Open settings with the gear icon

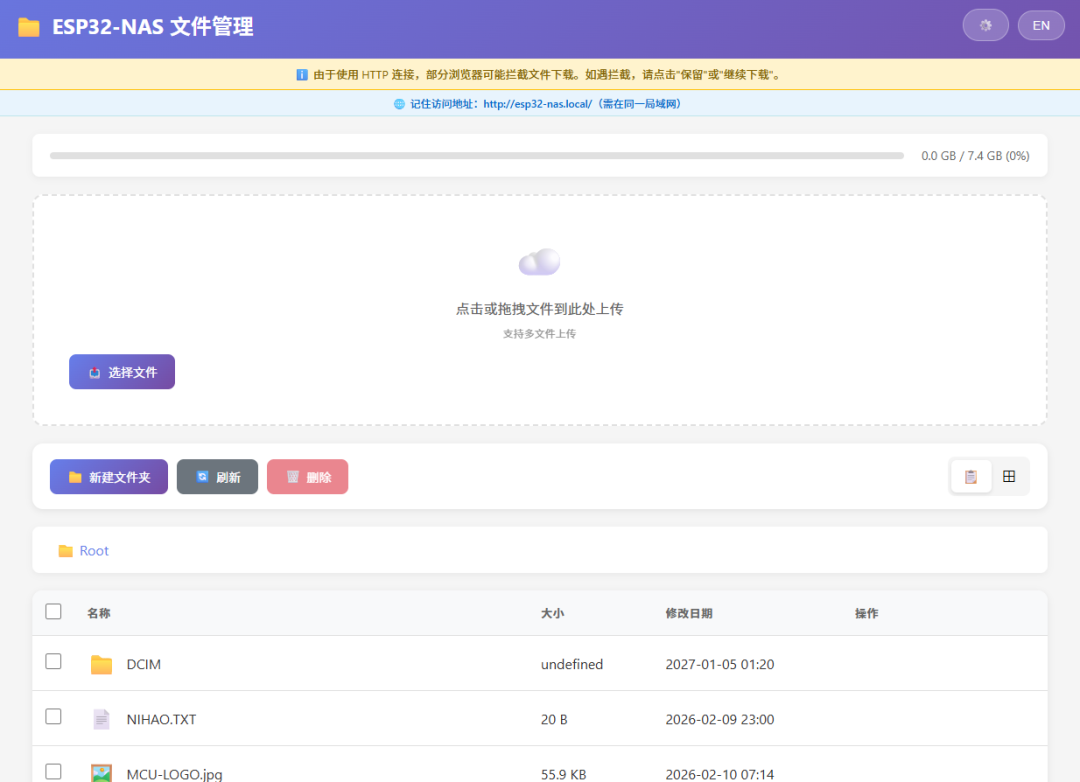point(985,24)
